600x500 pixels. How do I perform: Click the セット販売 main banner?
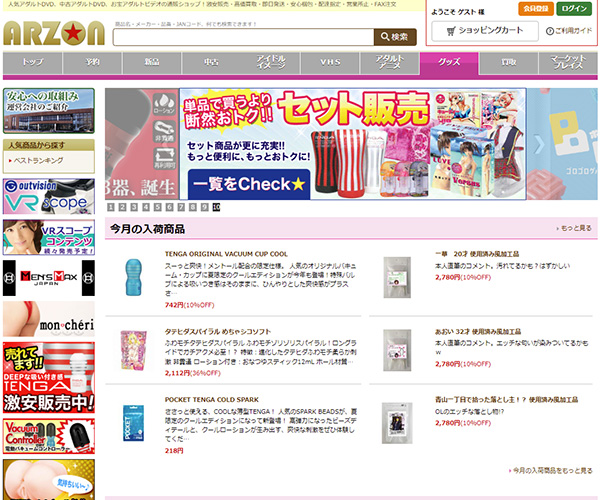pos(353,144)
